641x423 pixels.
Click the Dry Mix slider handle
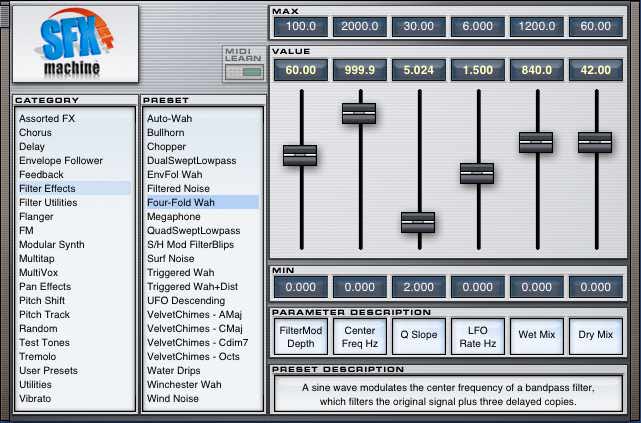(595, 142)
